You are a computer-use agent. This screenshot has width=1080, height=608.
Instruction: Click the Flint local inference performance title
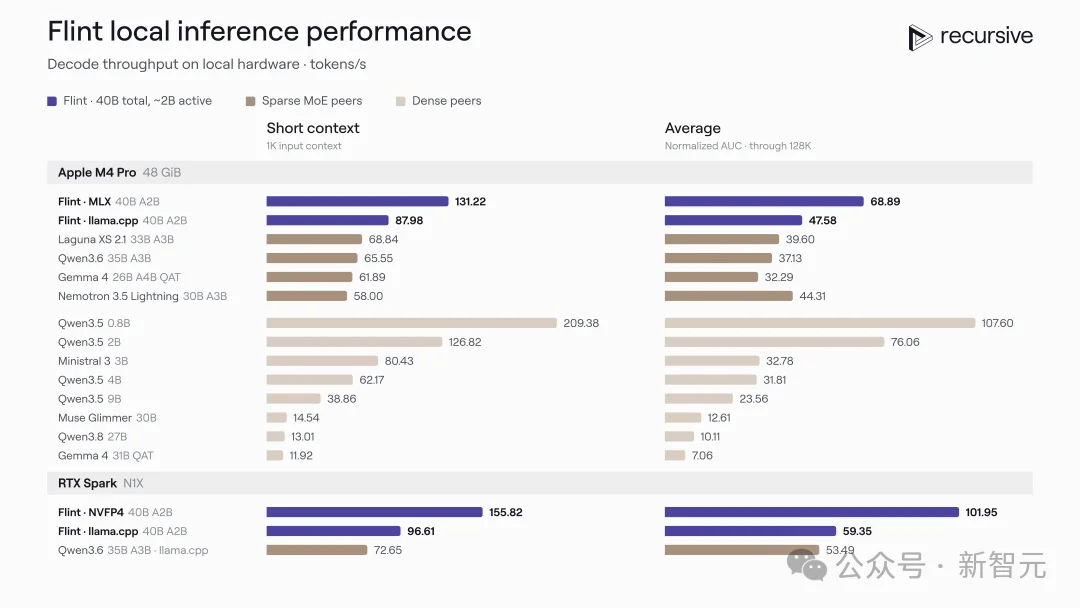point(259,32)
